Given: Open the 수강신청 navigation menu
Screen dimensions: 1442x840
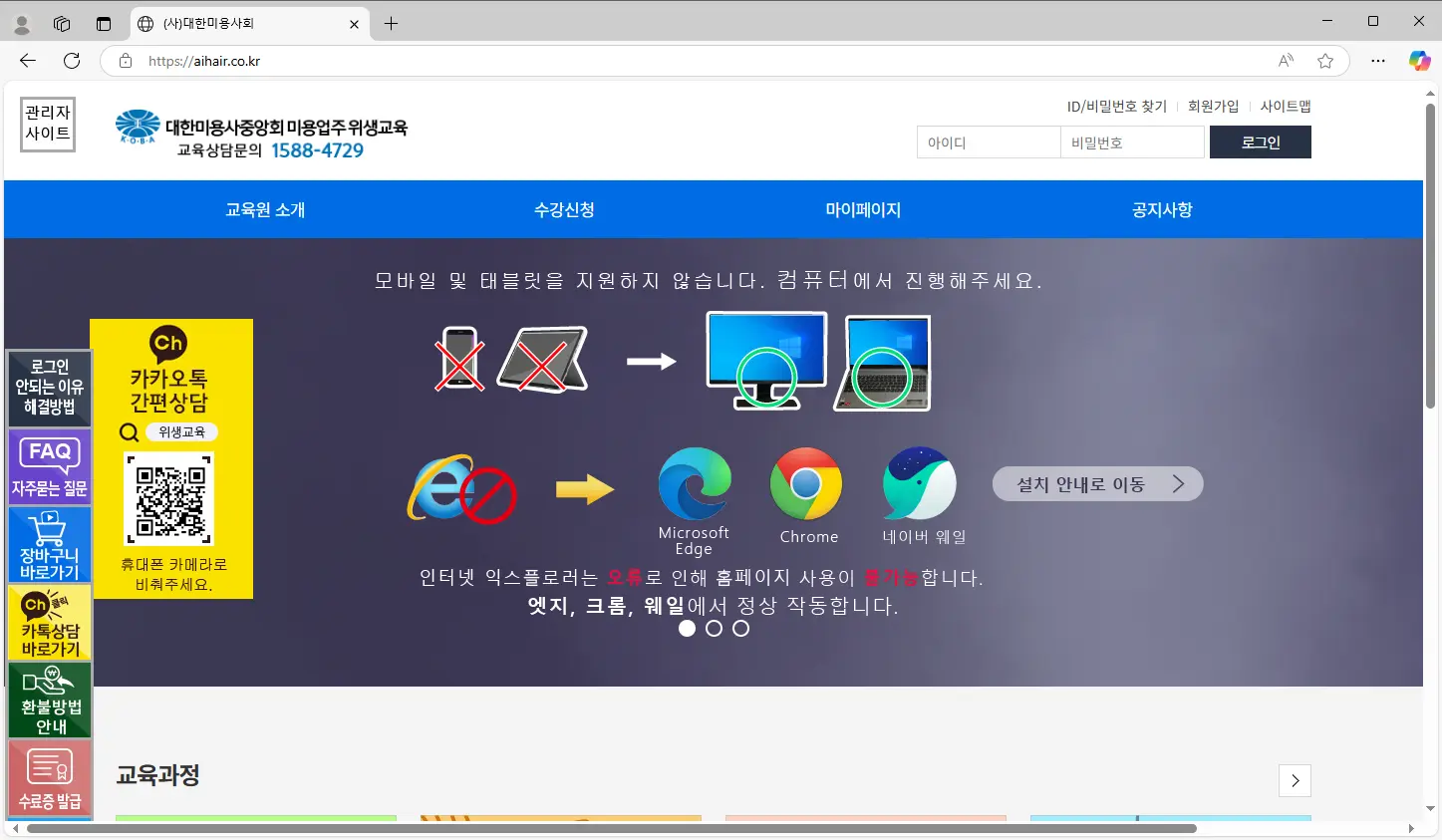Looking at the screenshot, I should click(564, 209).
